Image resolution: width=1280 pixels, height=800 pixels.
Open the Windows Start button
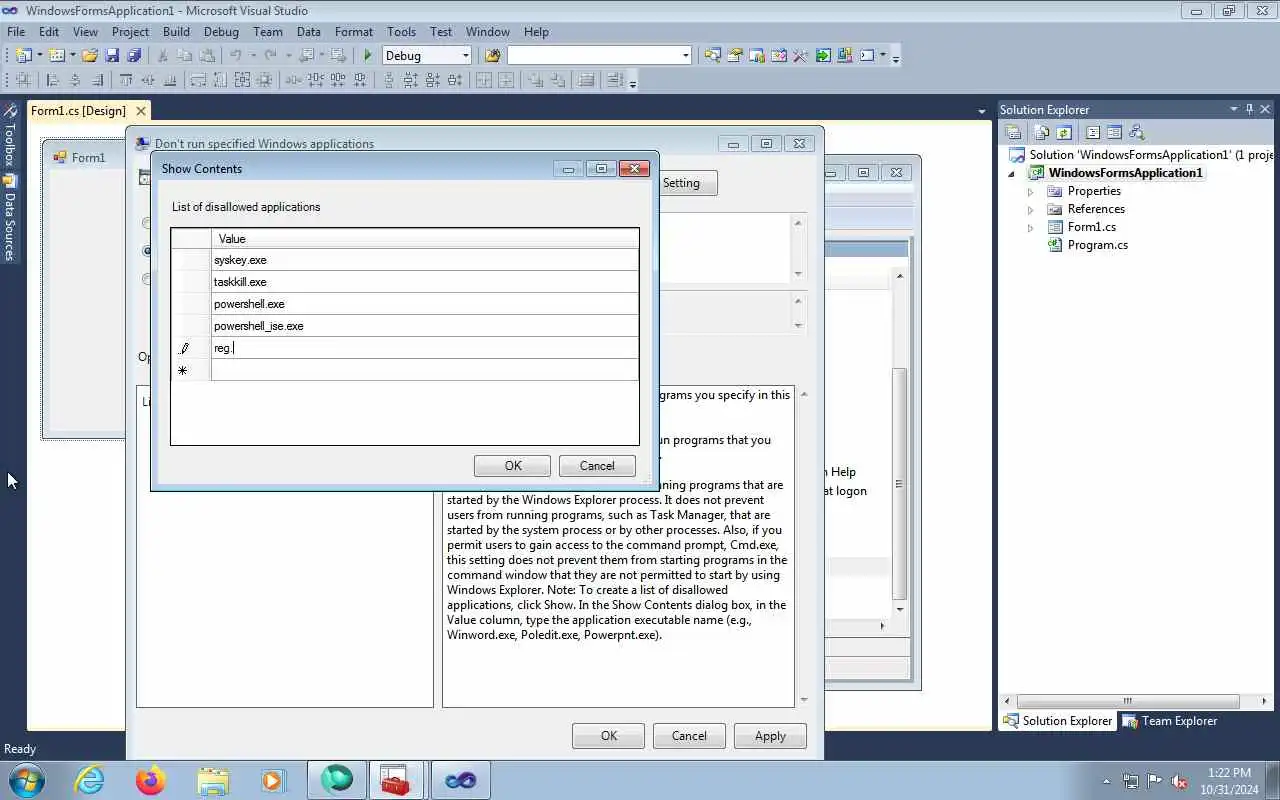tap(26, 780)
